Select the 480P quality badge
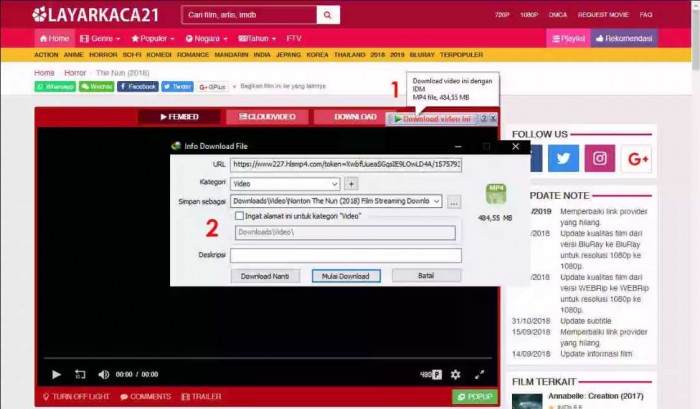The image size is (700, 409). [x=431, y=374]
